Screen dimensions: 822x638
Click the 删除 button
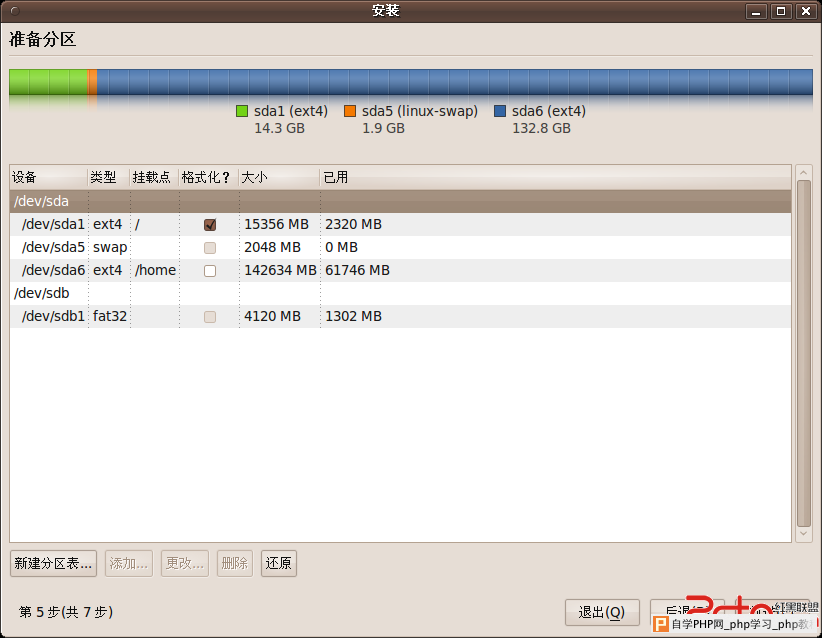235,564
